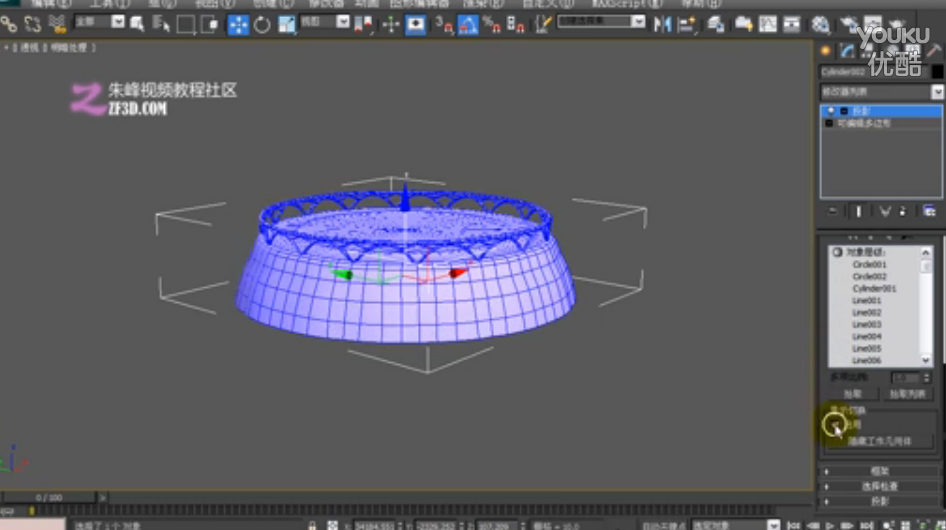The image size is (946, 530).
Task: Activate the Select and Scale tool
Action: pyautogui.click(x=287, y=25)
